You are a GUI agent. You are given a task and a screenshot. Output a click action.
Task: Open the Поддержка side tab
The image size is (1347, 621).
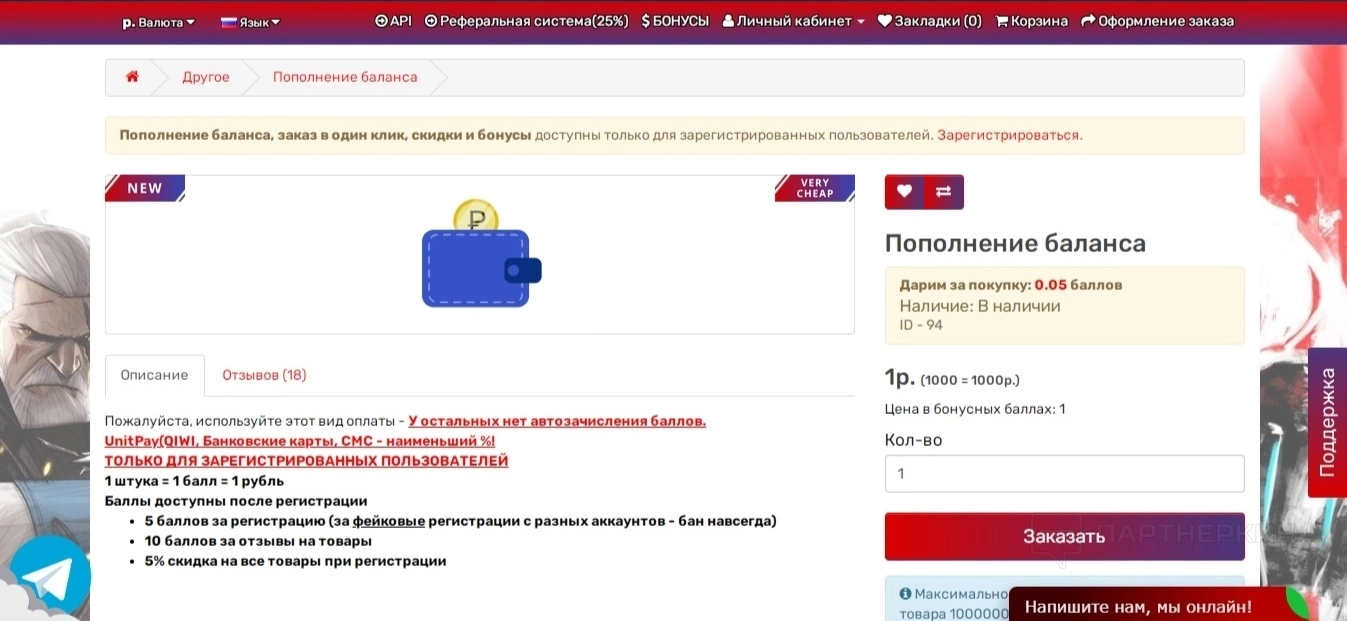[1327, 422]
